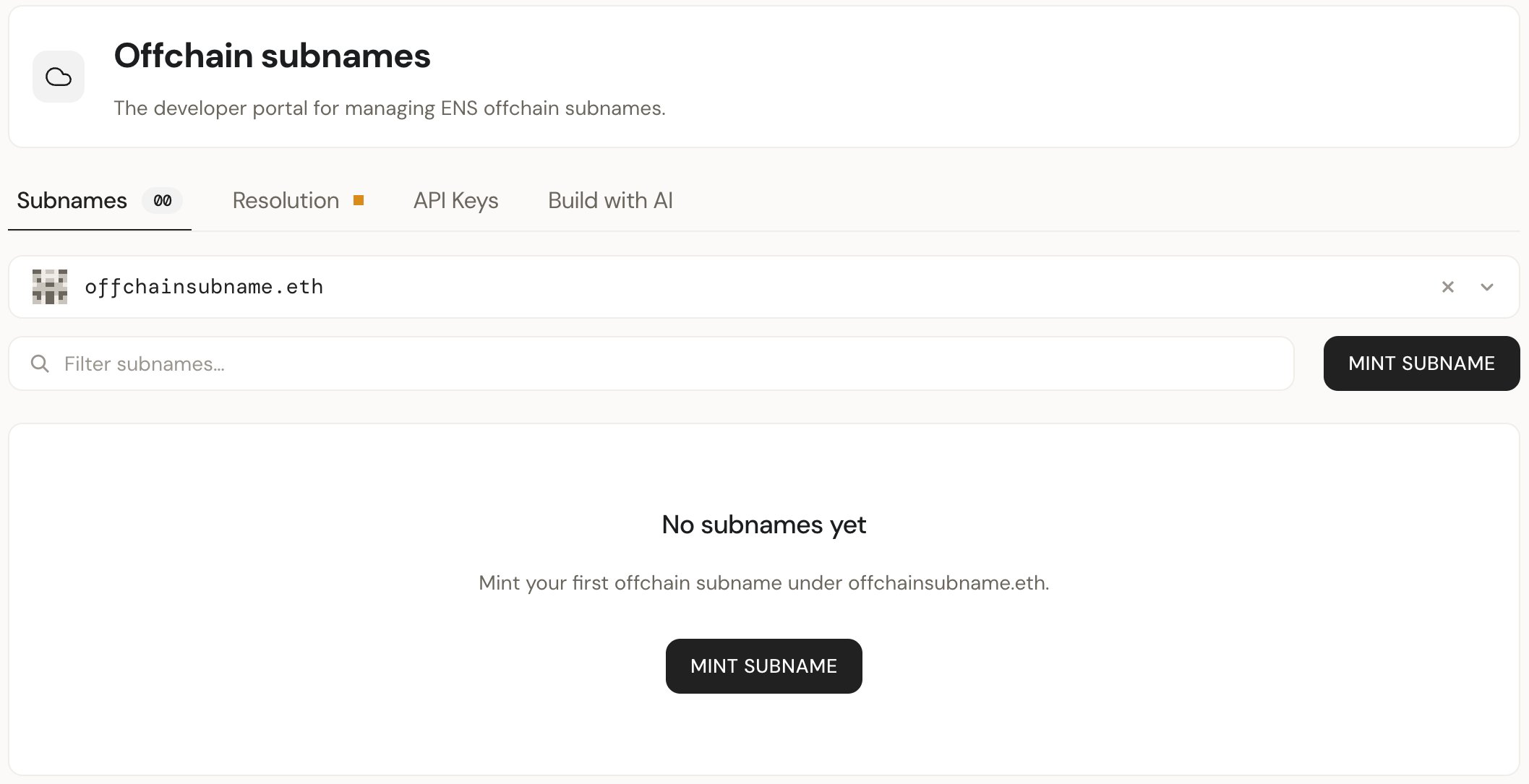1529x784 pixels.
Task: Go to the Build with AI tab
Action: tap(610, 201)
